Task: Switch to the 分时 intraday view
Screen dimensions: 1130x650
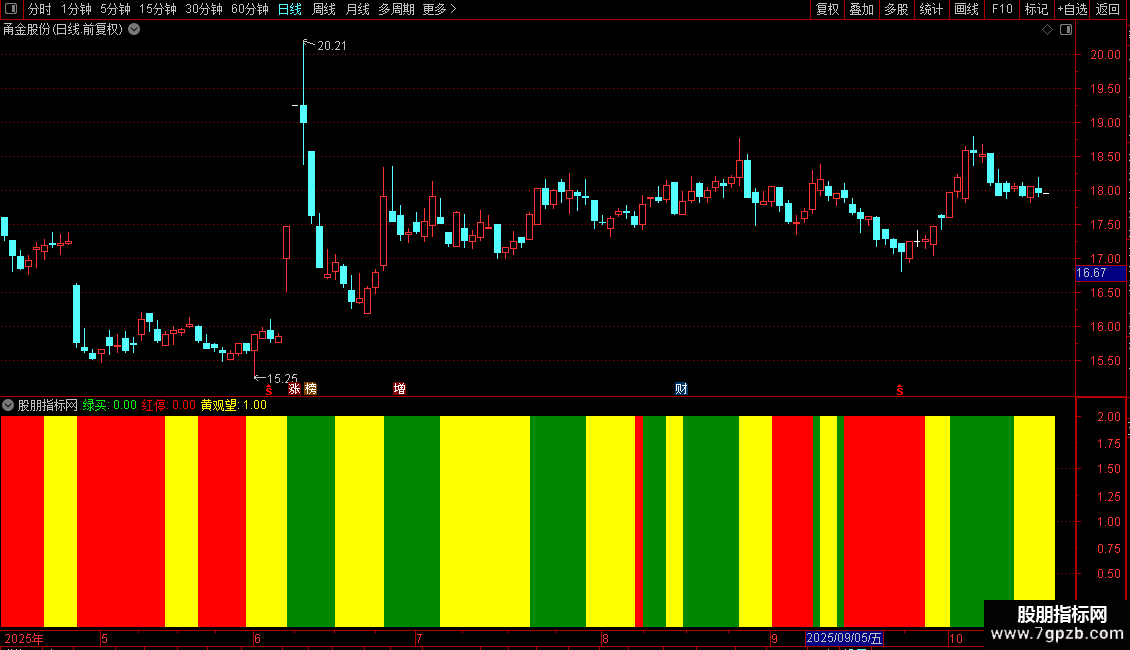Action: [40, 9]
